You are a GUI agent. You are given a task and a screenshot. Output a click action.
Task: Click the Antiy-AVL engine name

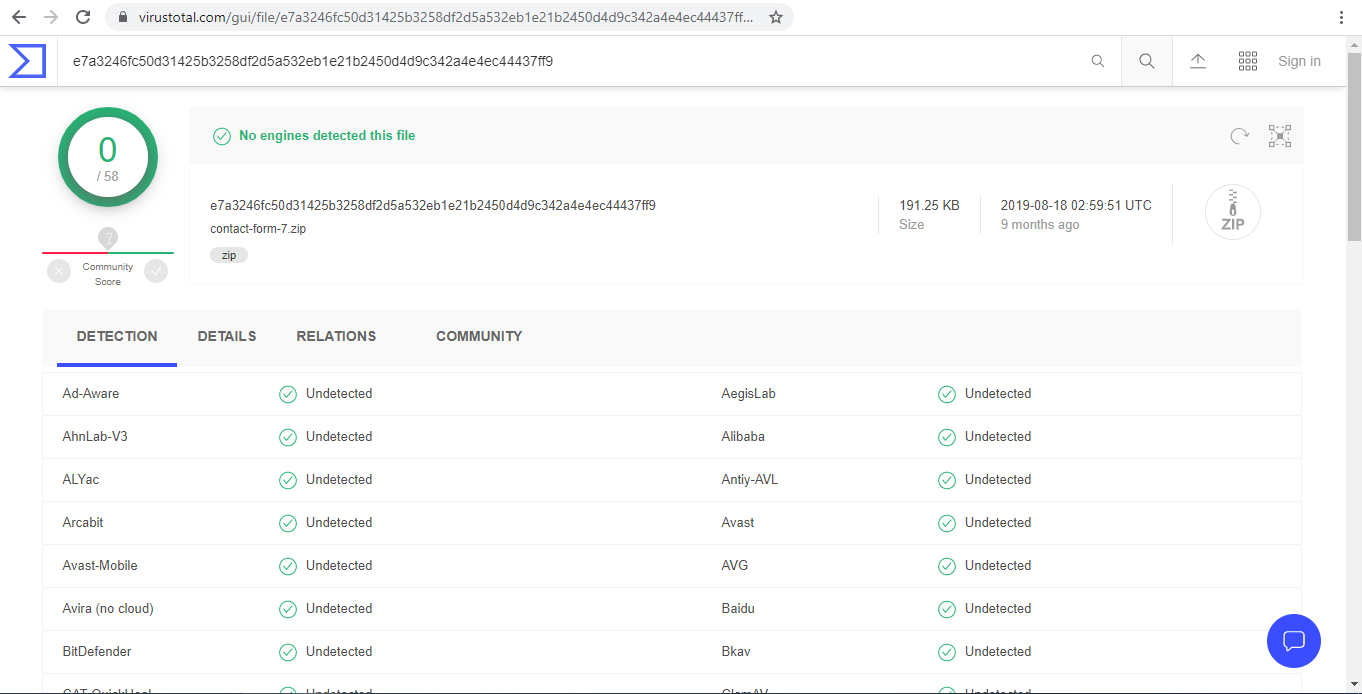click(x=750, y=480)
